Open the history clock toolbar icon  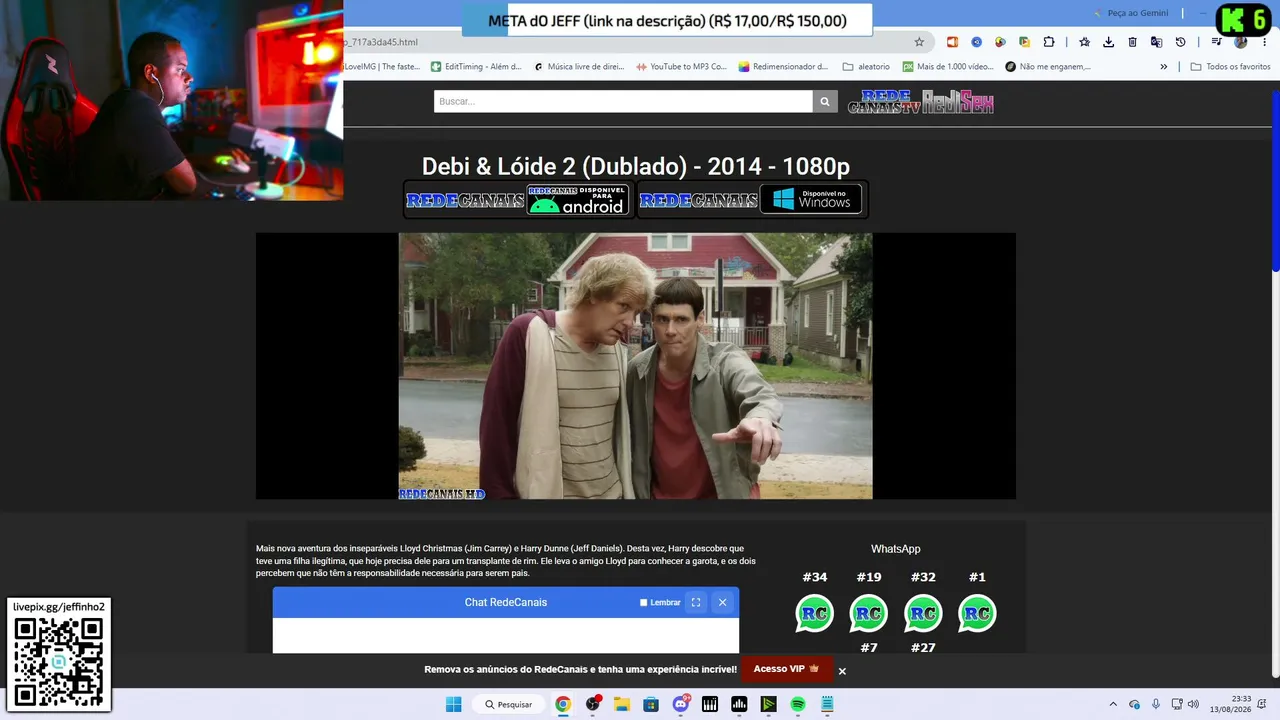click(1181, 42)
